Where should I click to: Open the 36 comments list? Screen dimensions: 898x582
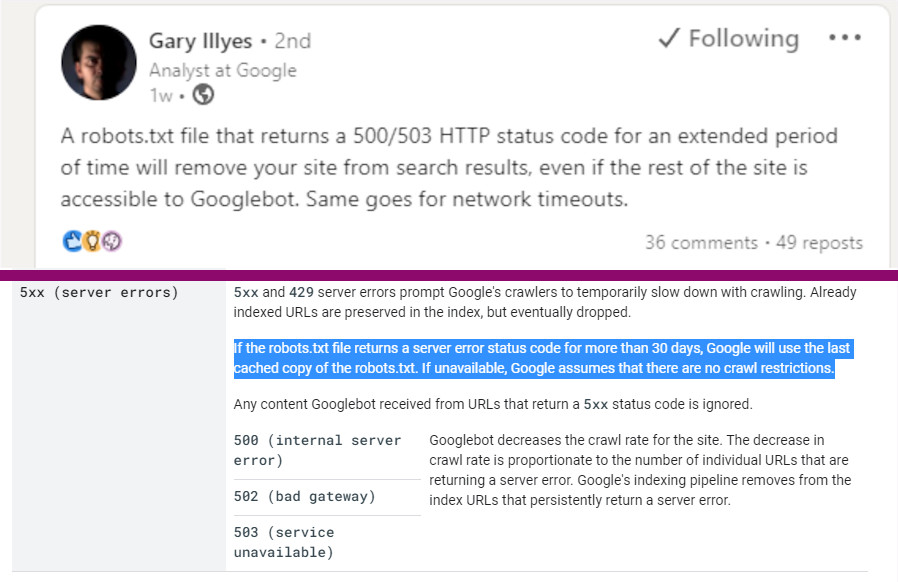702,242
